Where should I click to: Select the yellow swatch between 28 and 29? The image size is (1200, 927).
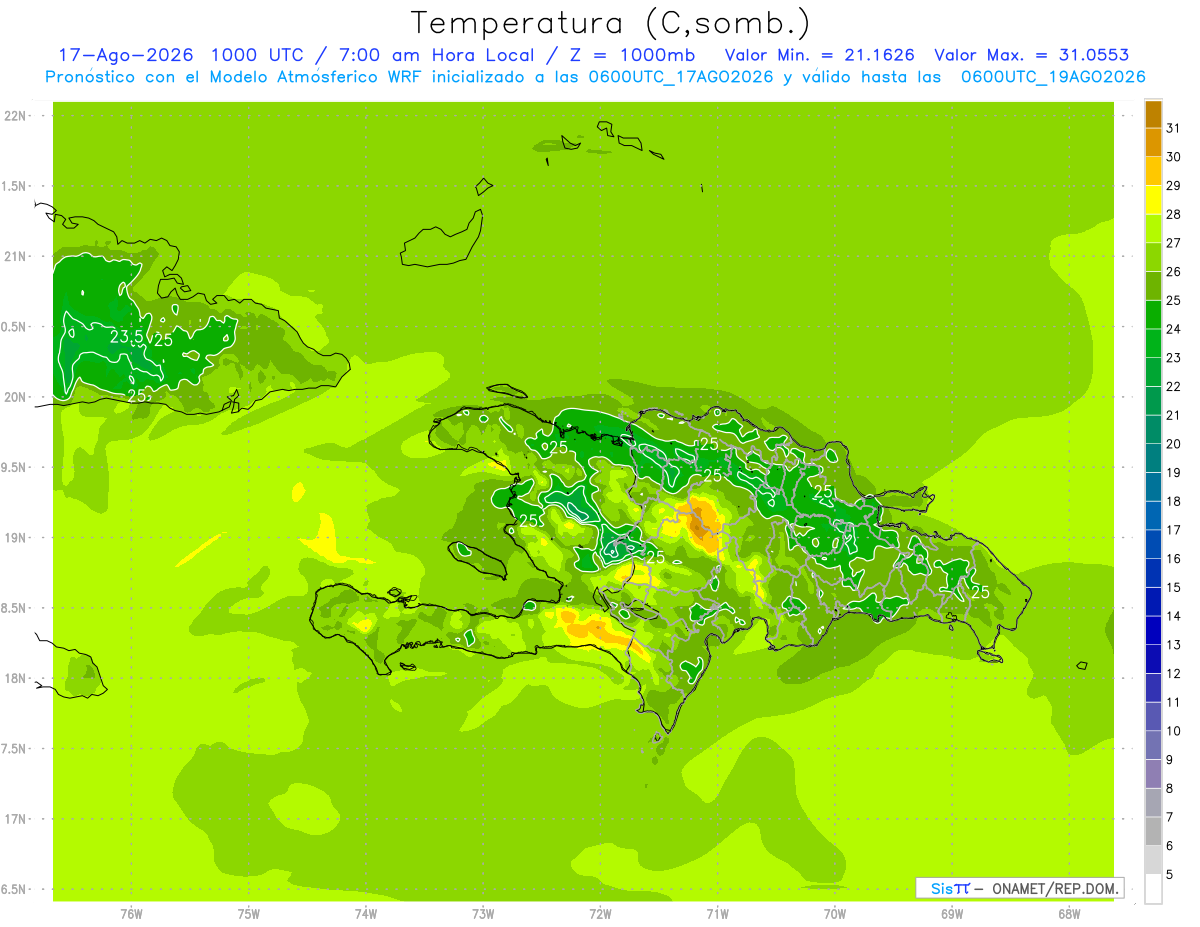coord(1153,200)
